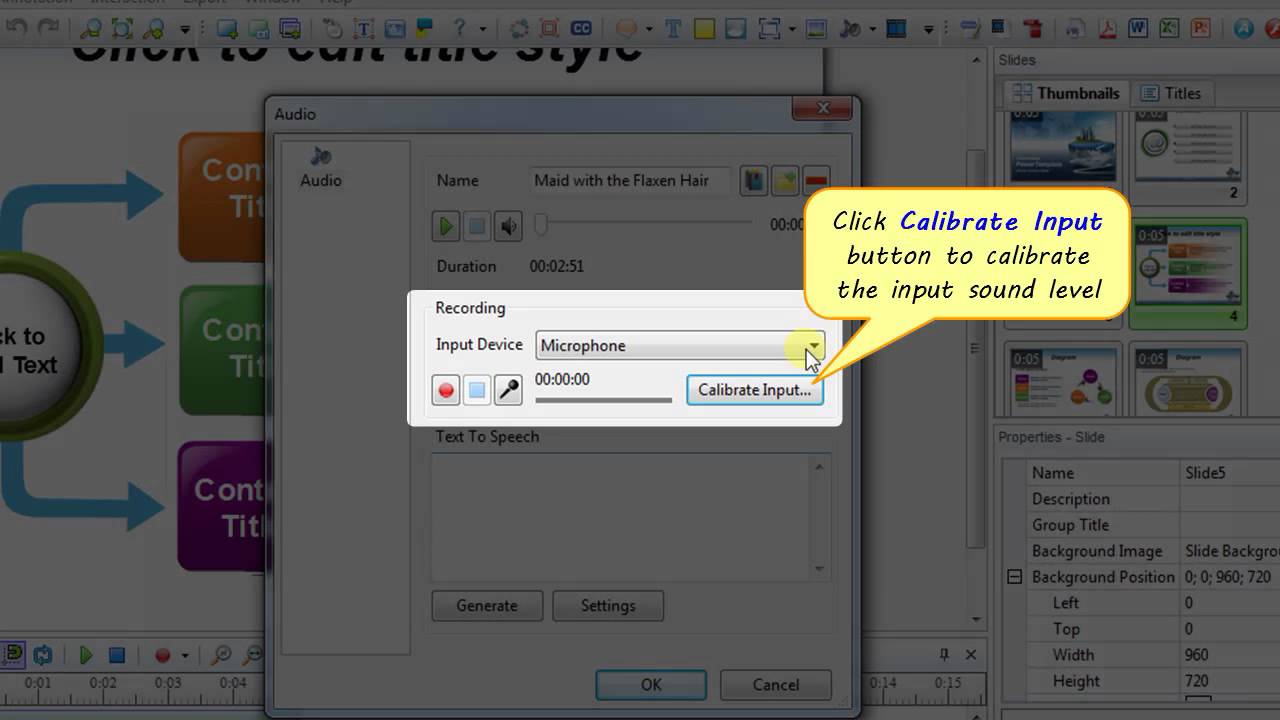Click the 0:03 mark on the timeline ruler

pyautogui.click(x=168, y=683)
